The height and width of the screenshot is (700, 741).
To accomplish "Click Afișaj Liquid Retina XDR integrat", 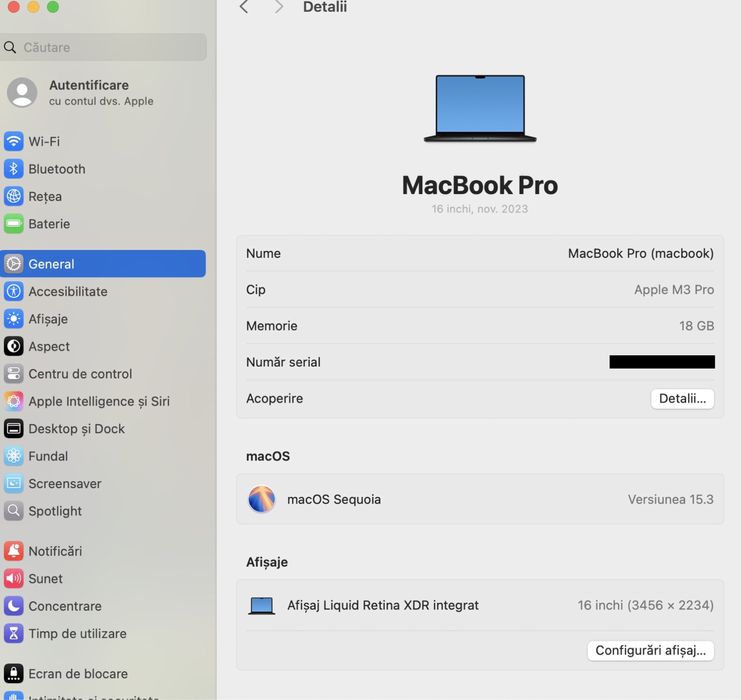I will [383, 605].
